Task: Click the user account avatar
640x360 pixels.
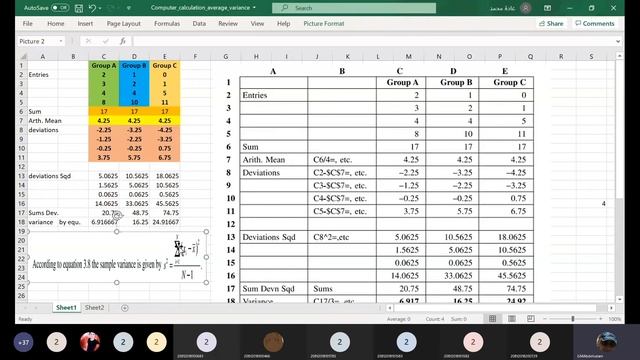Action: click(x=526, y=8)
